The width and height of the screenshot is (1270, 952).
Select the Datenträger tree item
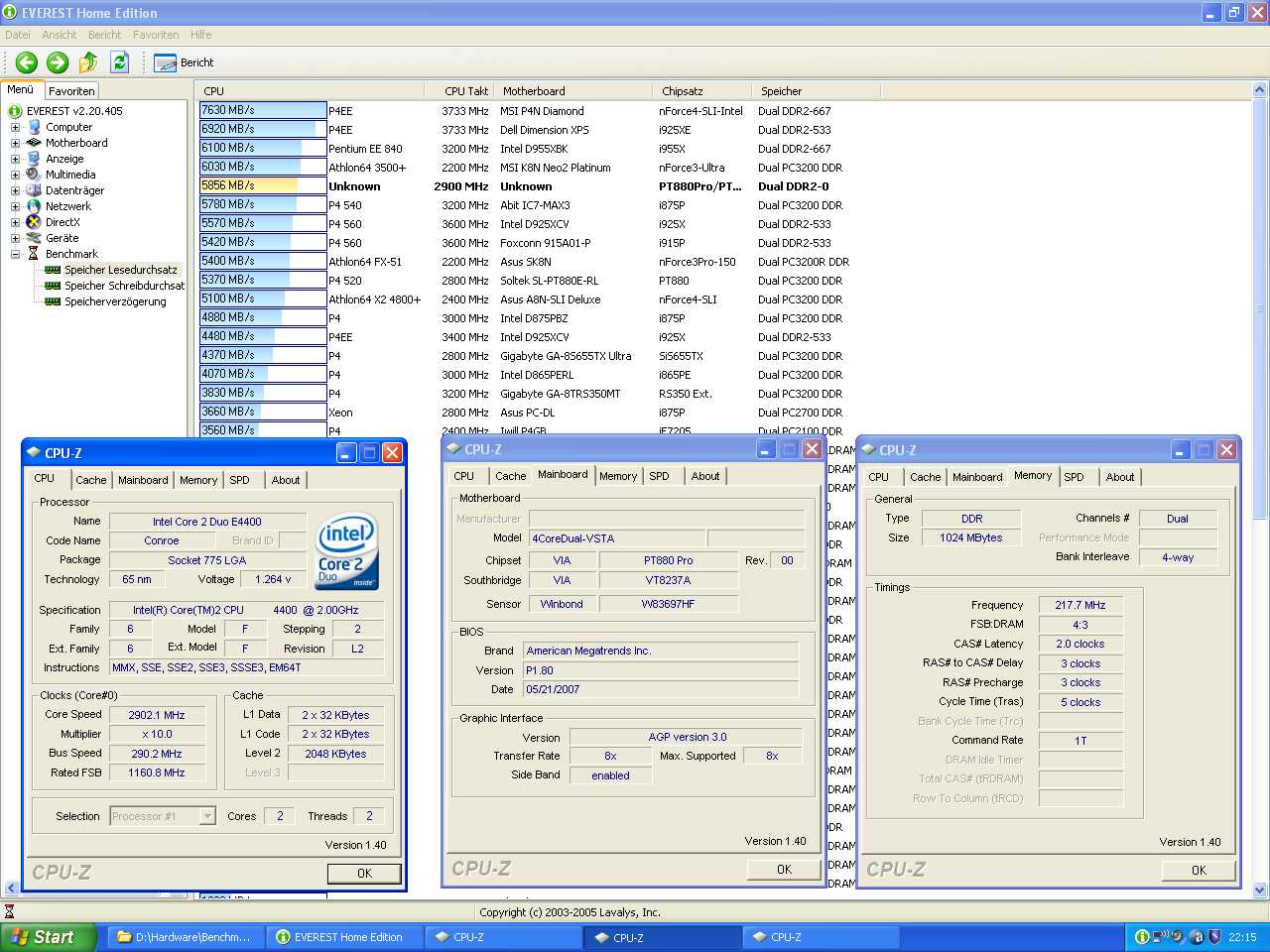pyautogui.click(x=74, y=190)
